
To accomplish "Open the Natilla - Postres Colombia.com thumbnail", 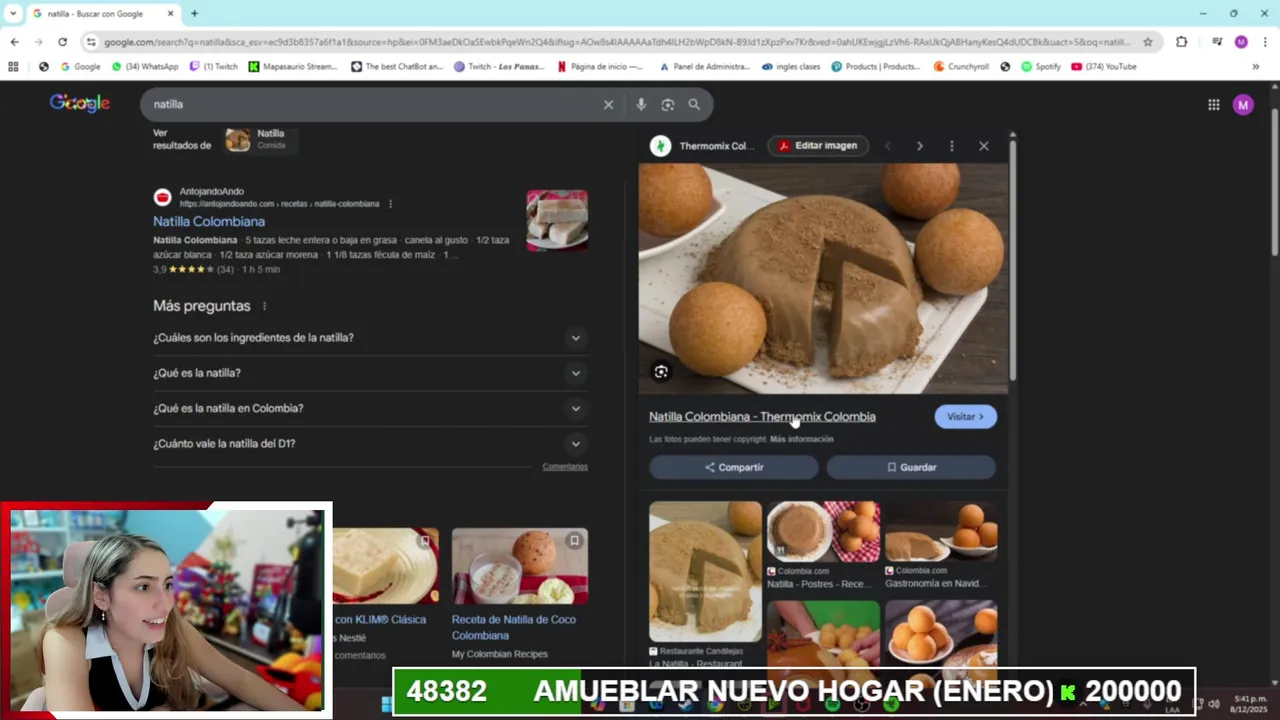I will pyautogui.click(x=823, y=532).
